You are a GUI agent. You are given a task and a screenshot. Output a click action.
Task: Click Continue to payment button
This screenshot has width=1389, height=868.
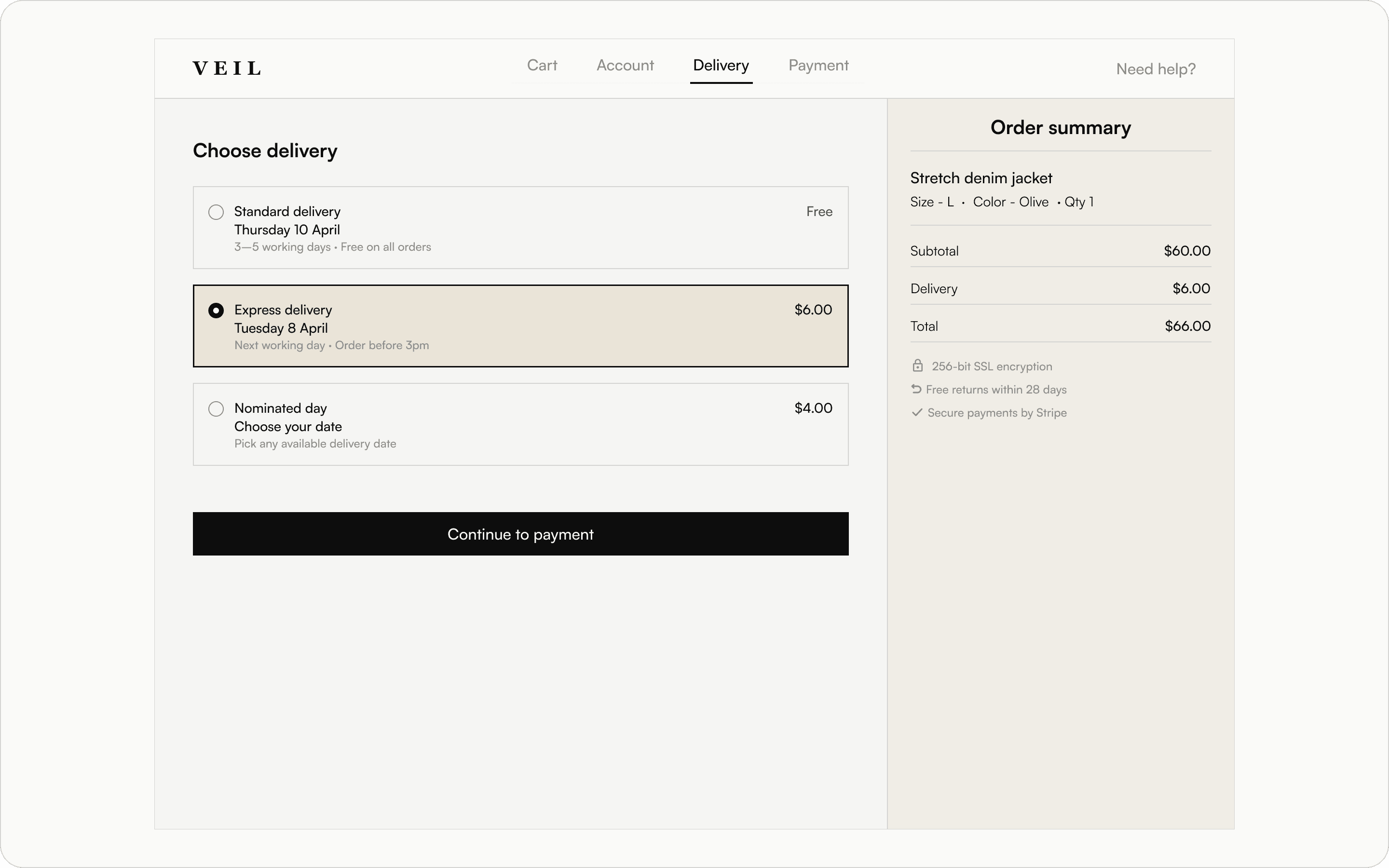[520, 534]
